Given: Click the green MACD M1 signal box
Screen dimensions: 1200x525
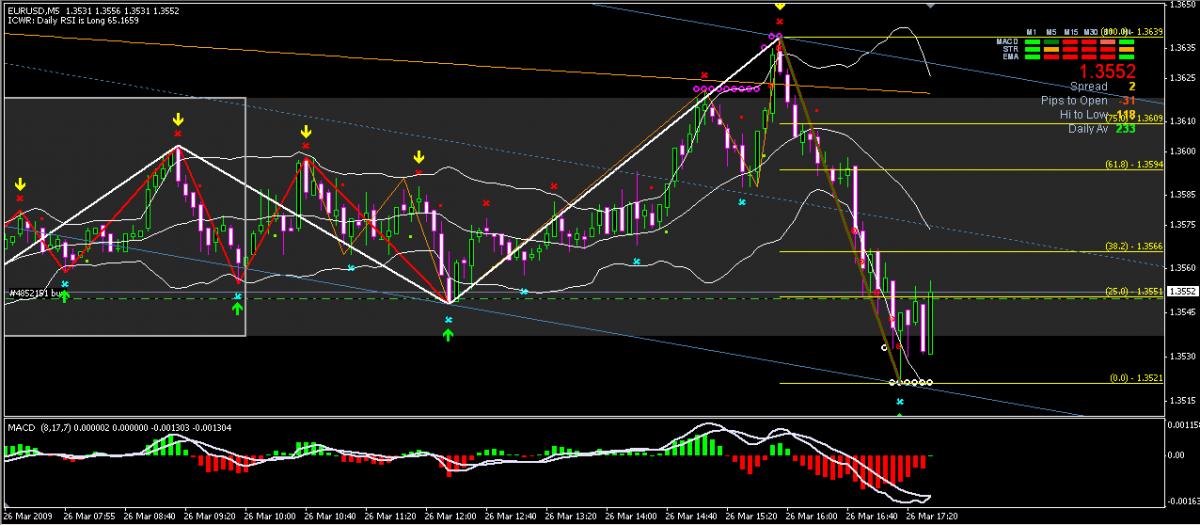Looking at the screenshot, I should [x=1034, y=41].
